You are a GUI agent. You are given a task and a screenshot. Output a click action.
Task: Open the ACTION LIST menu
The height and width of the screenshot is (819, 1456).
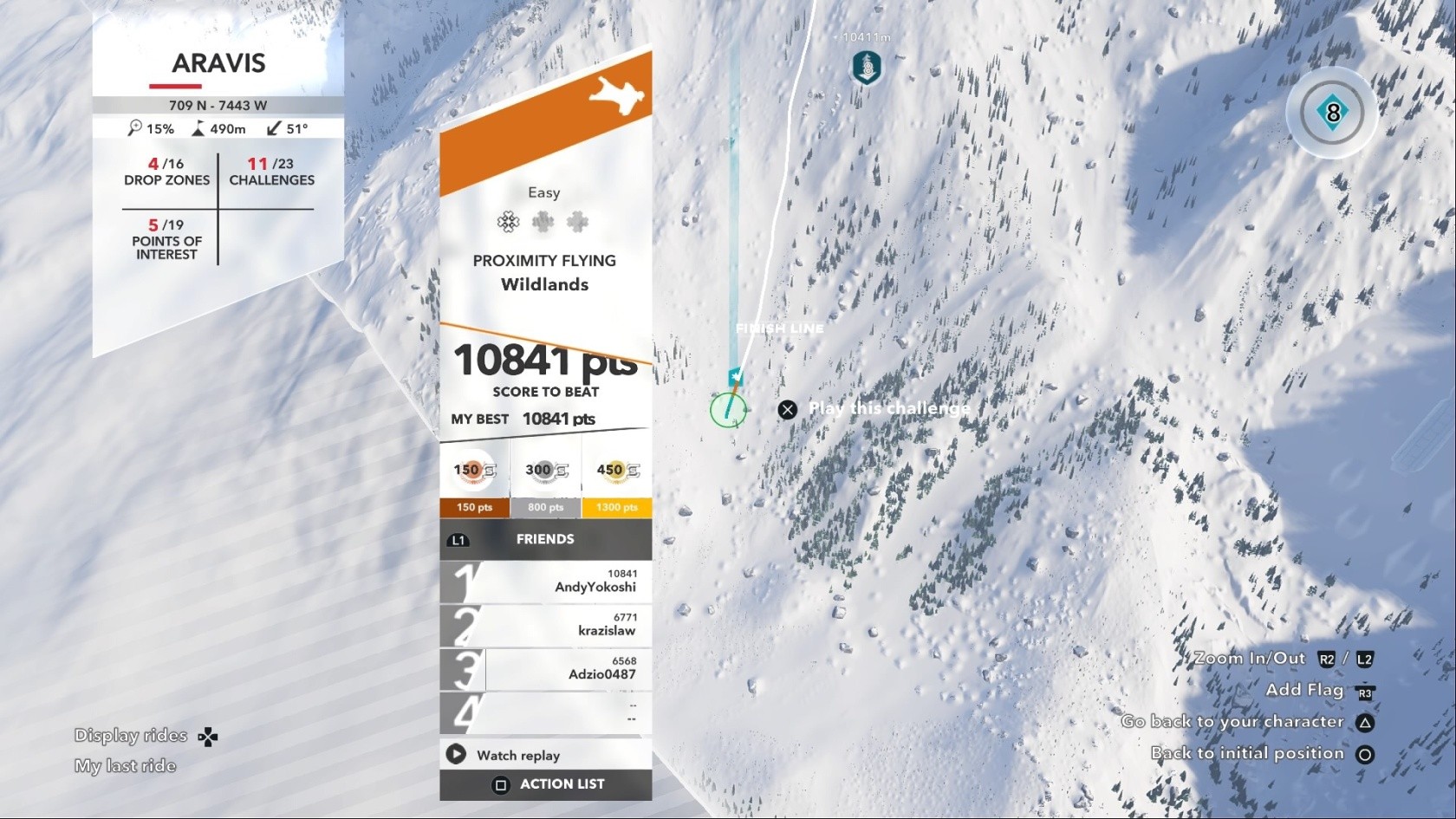click(x=545, y=784)
